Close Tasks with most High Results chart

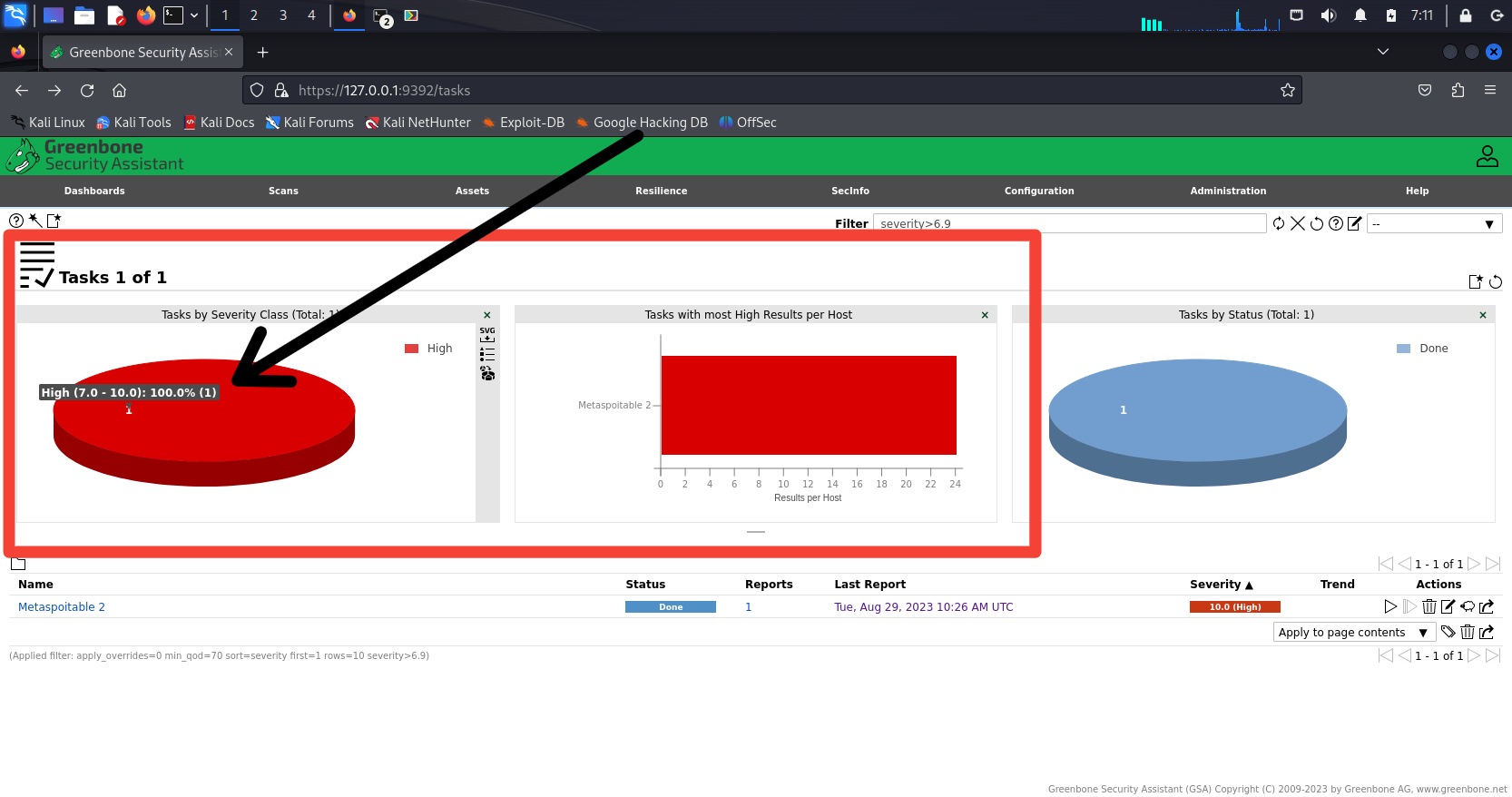985,315
